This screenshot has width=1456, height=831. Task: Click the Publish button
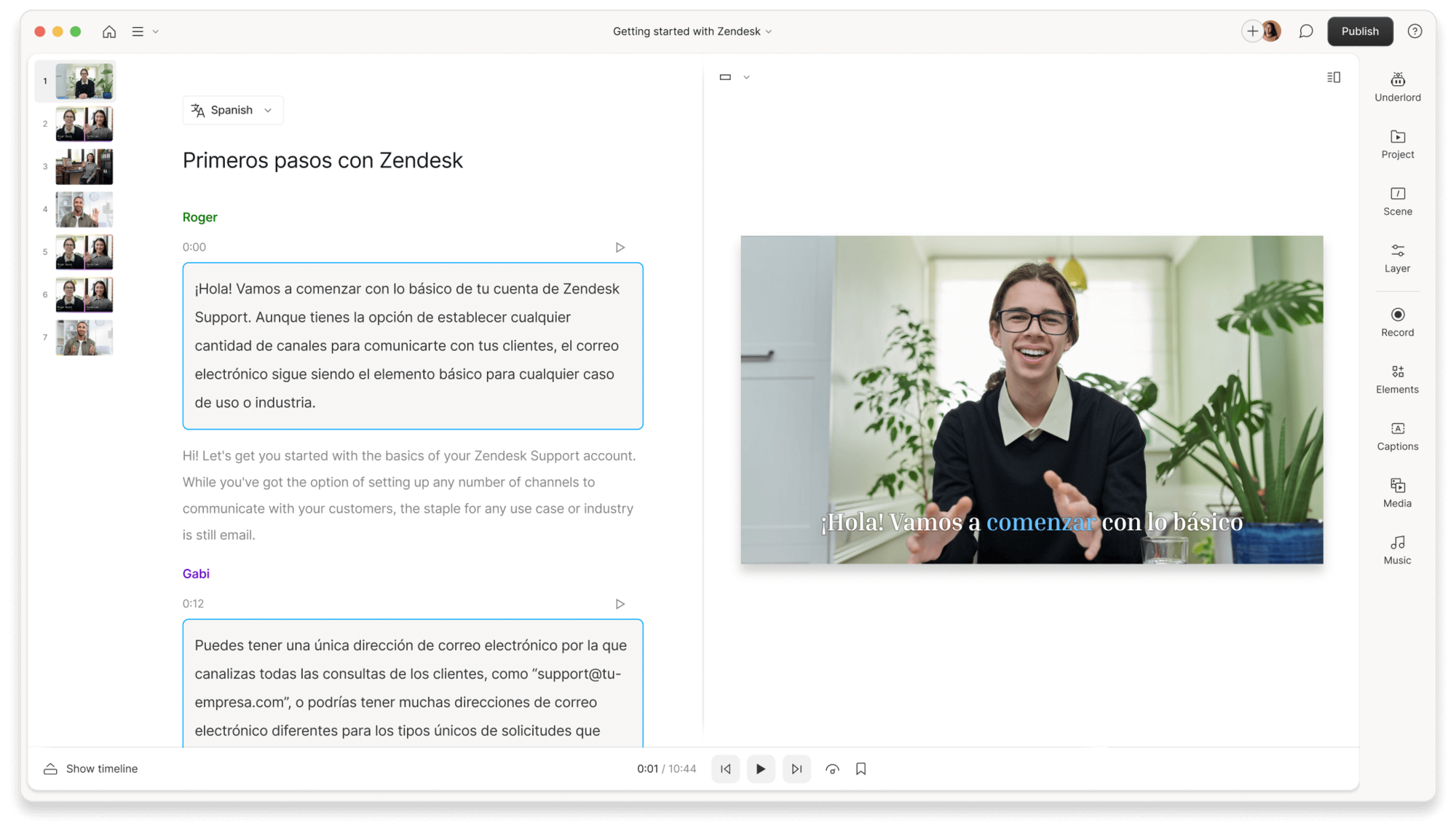tap(1360, 31)
